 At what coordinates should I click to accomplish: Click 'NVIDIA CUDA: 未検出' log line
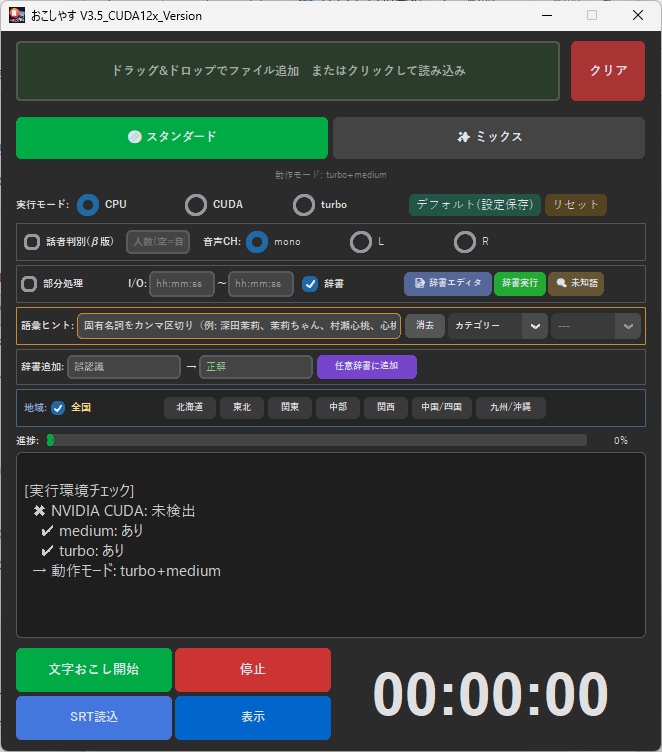115,511
